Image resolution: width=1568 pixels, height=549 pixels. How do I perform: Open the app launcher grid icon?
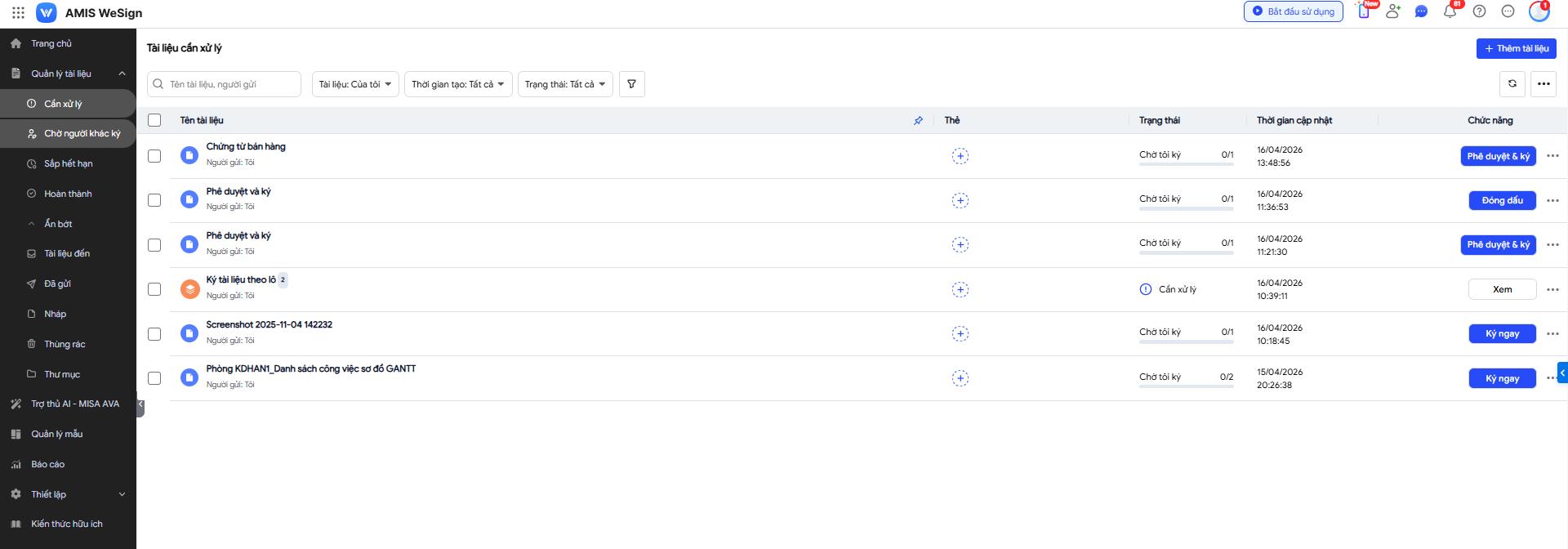click(18, 13)
